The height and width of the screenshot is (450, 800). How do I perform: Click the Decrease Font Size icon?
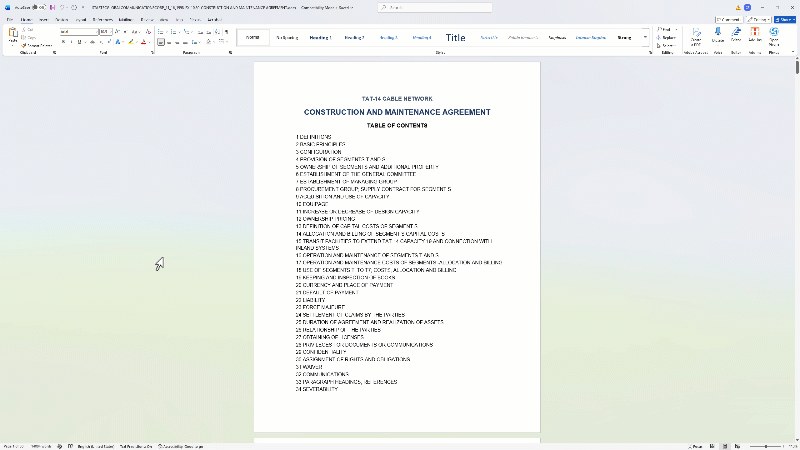pos(126,32)
